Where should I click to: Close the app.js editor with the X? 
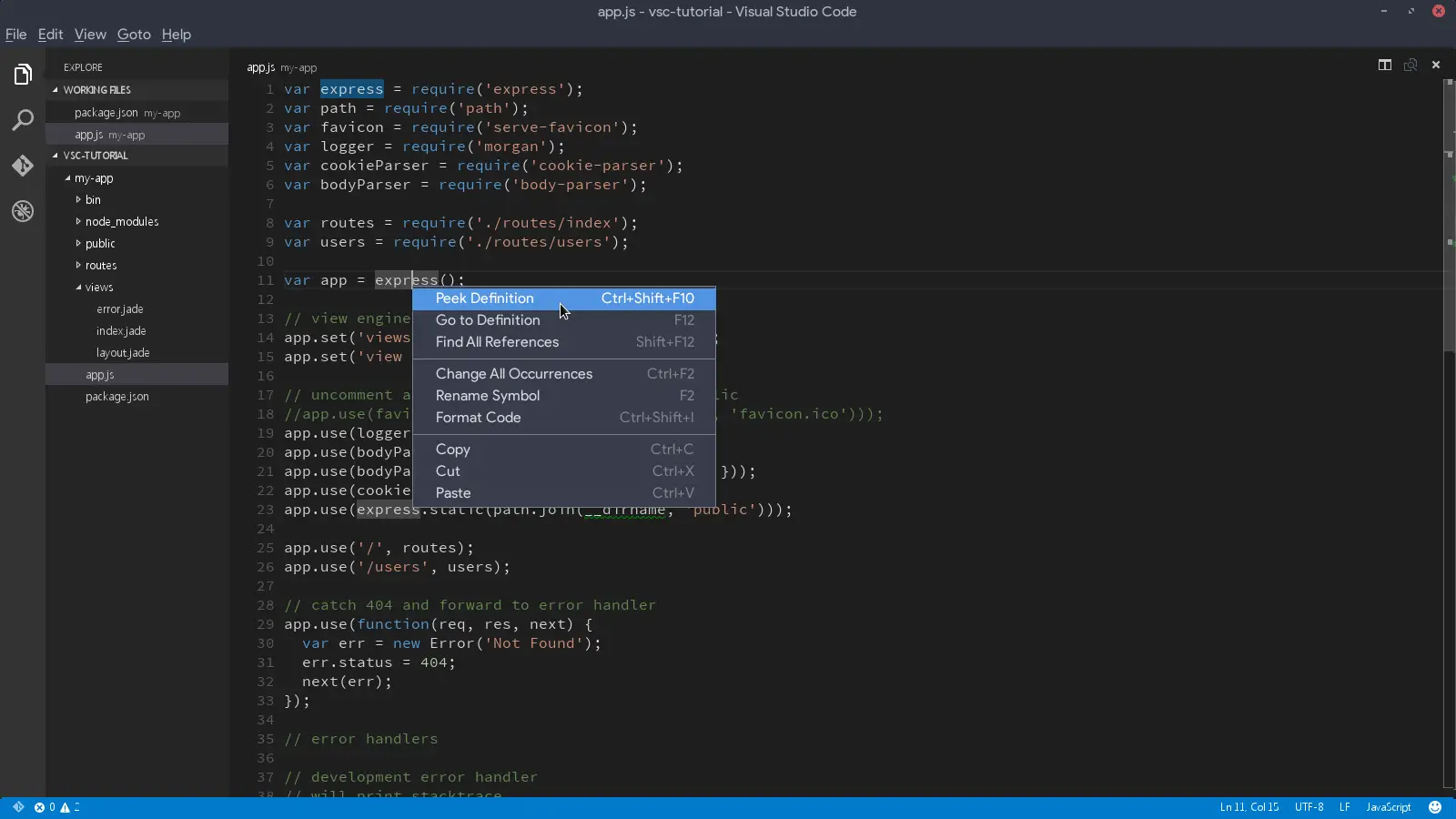coord(1436,65)
